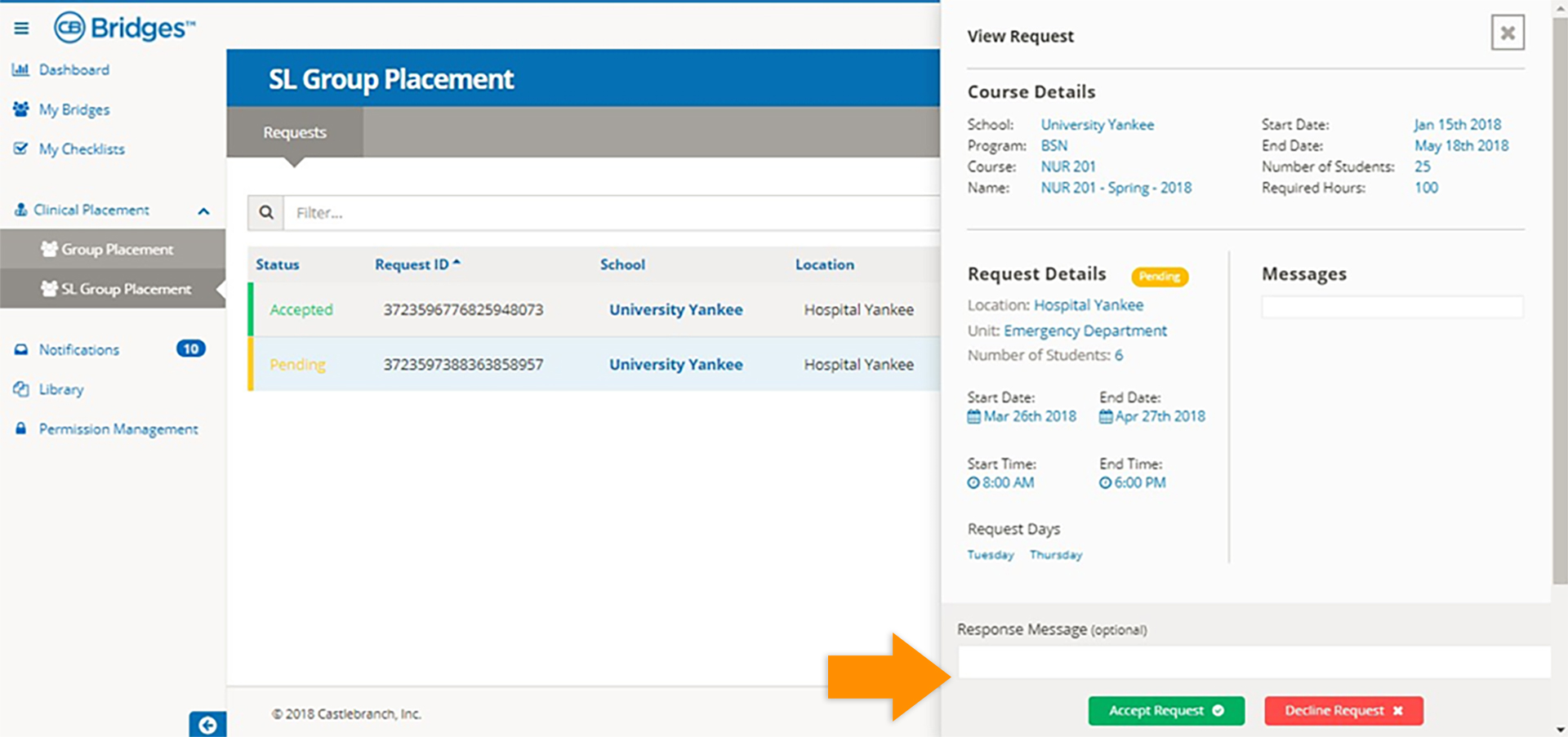Switch to the Requests tab
The width and height of the screenshot is (1568, 737).
click(295, 132)
